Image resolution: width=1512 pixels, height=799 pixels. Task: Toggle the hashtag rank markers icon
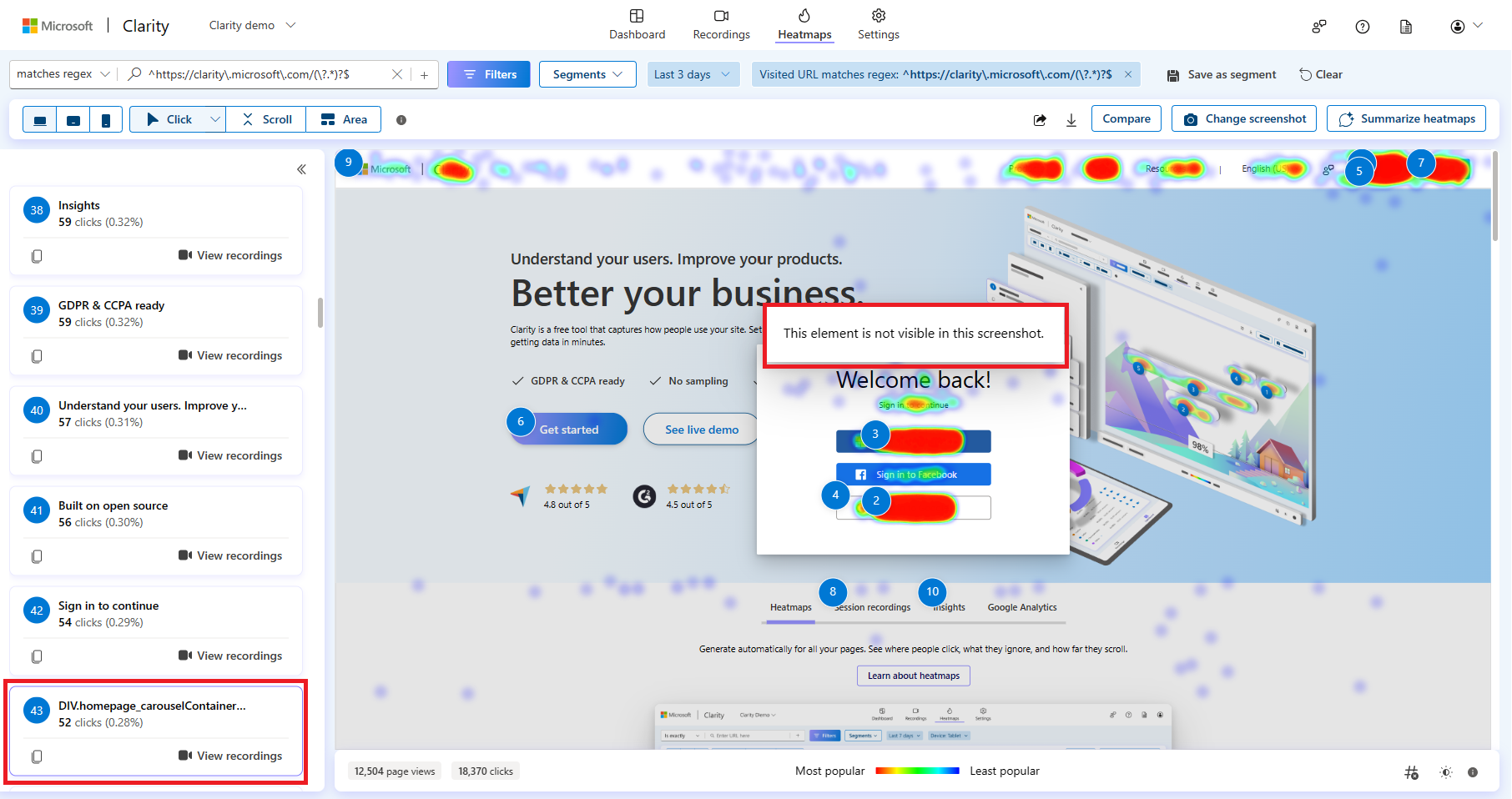pyautogui.click(x=1411, y=772)
